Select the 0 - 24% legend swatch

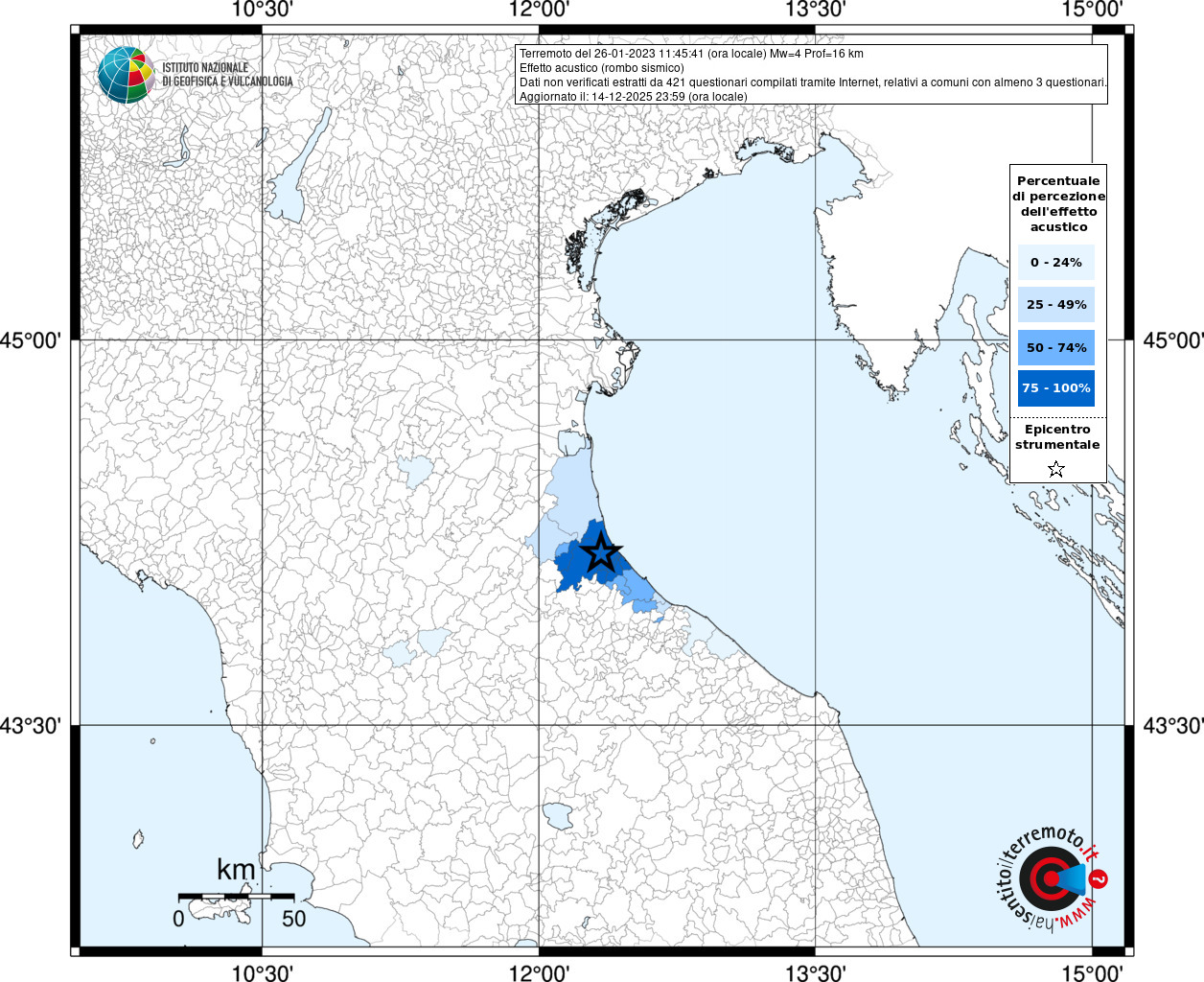click(x=1056, y=262)
